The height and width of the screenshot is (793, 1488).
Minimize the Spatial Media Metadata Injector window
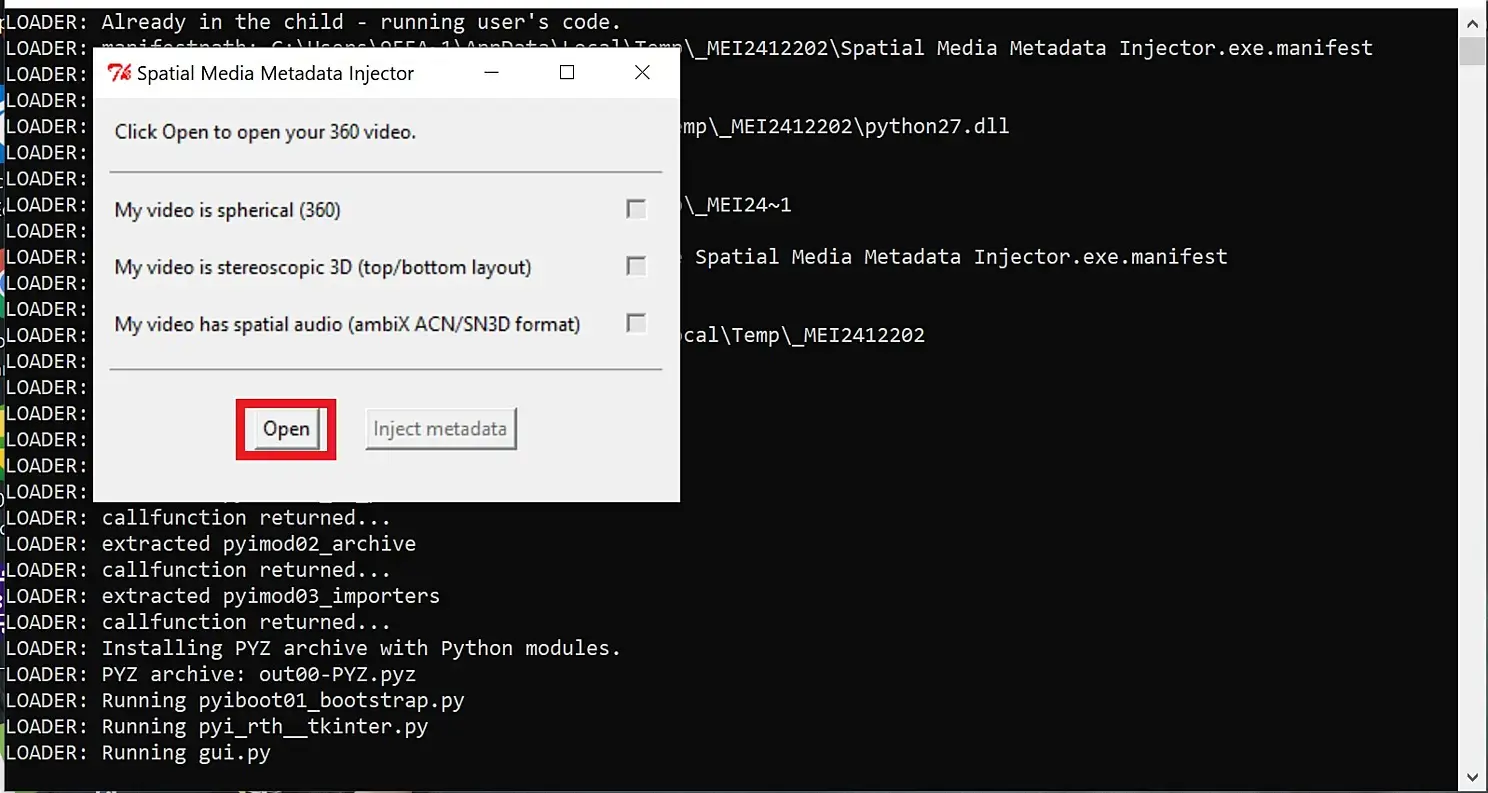(x=491, y=72)
